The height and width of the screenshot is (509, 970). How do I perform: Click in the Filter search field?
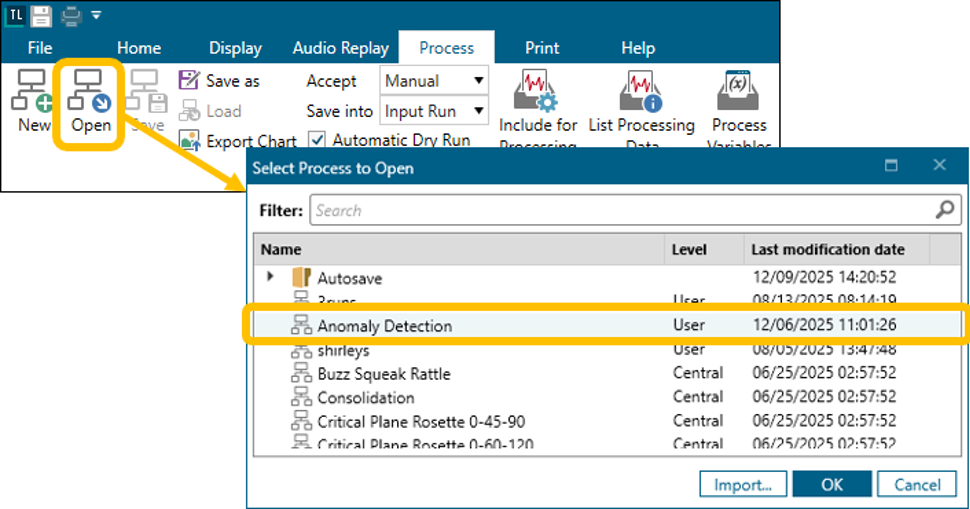point(620,210)
